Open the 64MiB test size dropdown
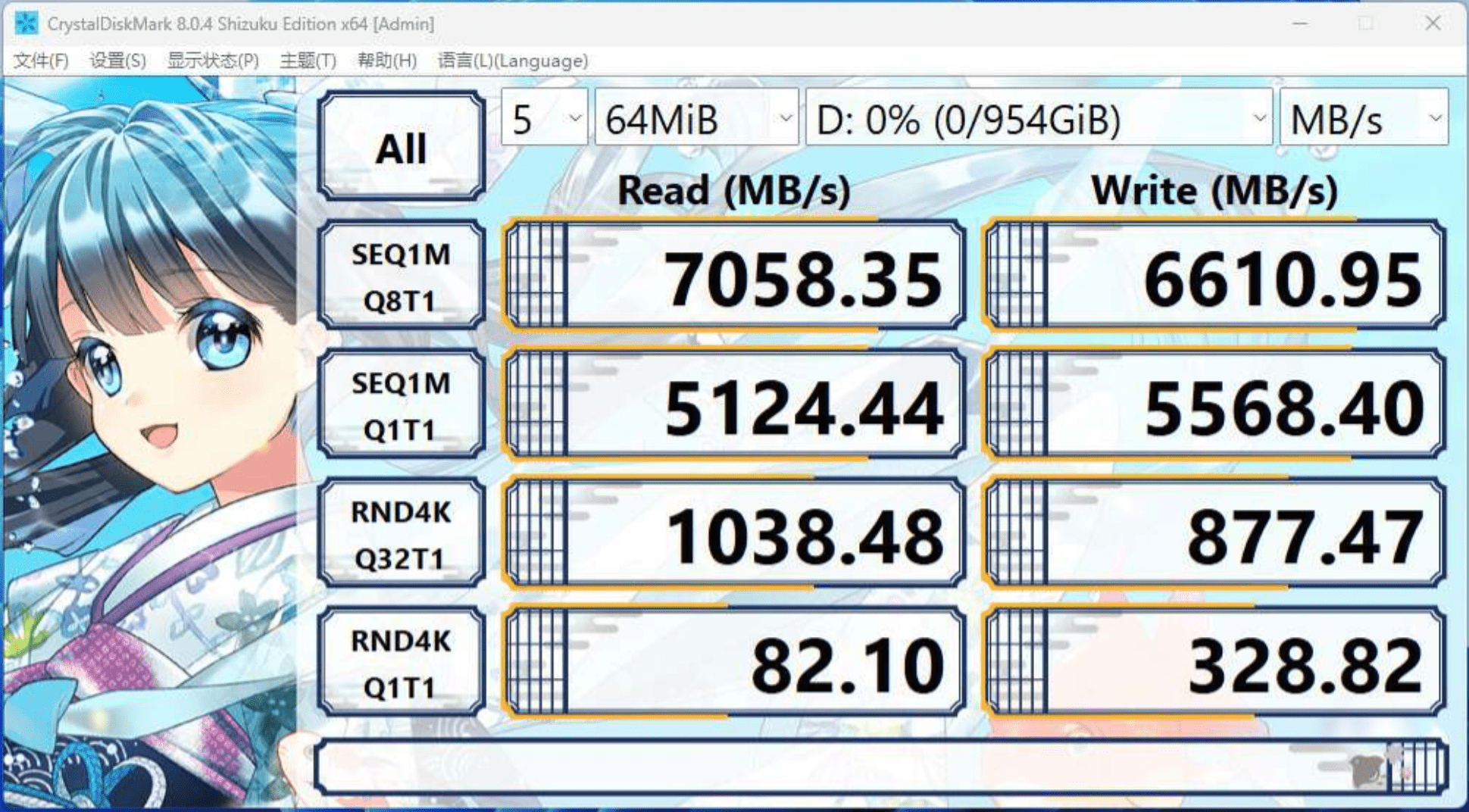 pos(696,118)
